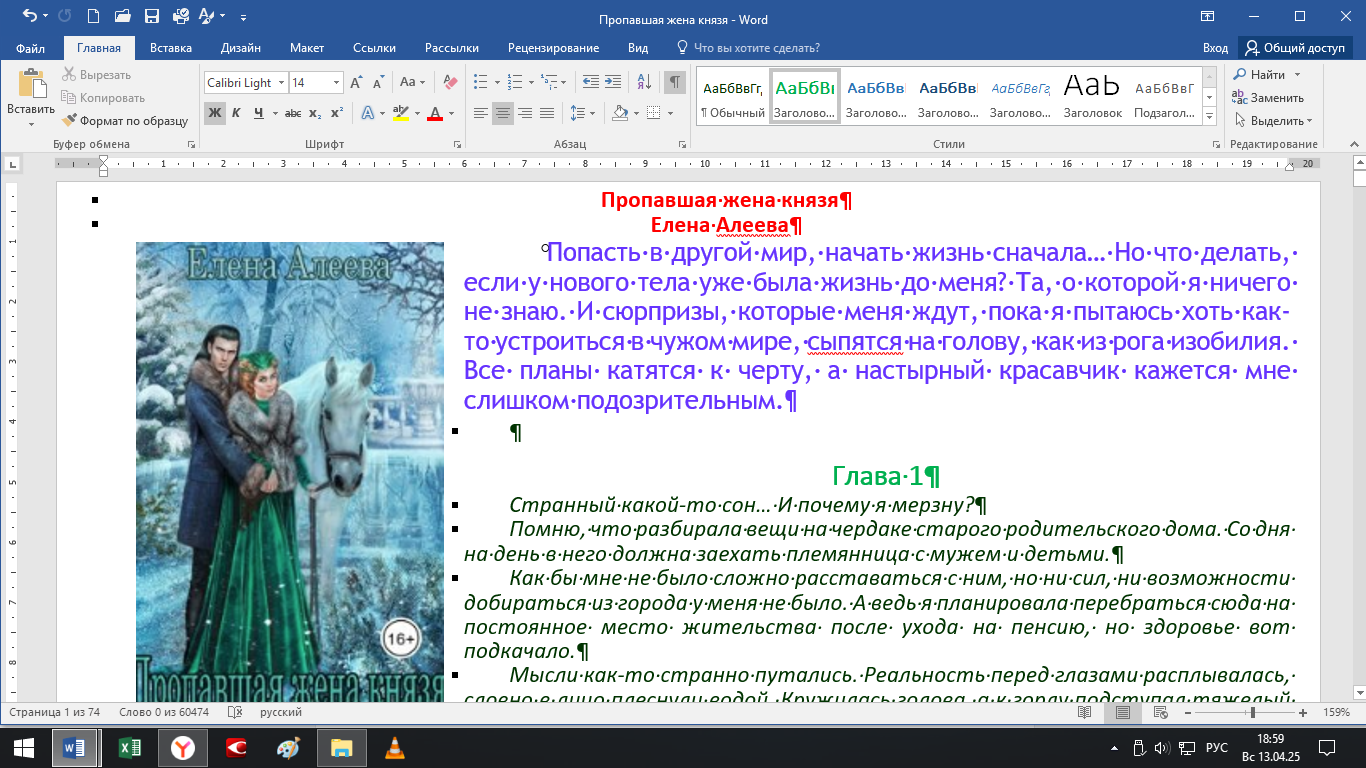Click the Windows Start button
The height and width of the screenshot is (768, 1366).
[24, 747]
